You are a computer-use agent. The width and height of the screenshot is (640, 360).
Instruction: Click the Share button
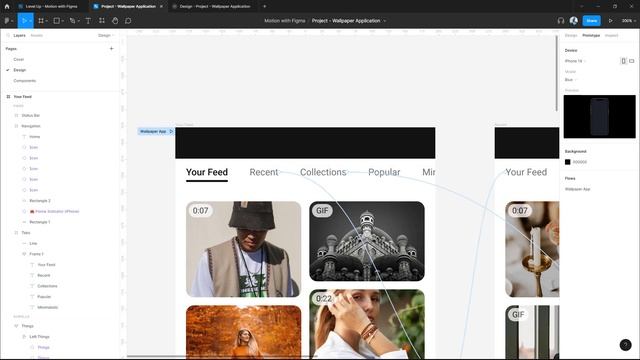(x=591, y=20)
